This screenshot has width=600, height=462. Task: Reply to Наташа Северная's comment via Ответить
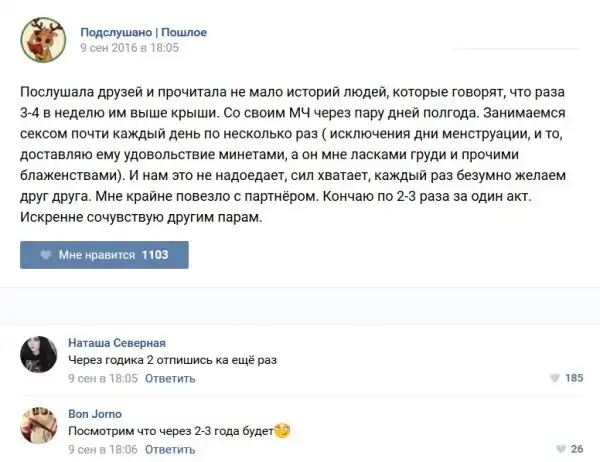[x=170, y=379]
